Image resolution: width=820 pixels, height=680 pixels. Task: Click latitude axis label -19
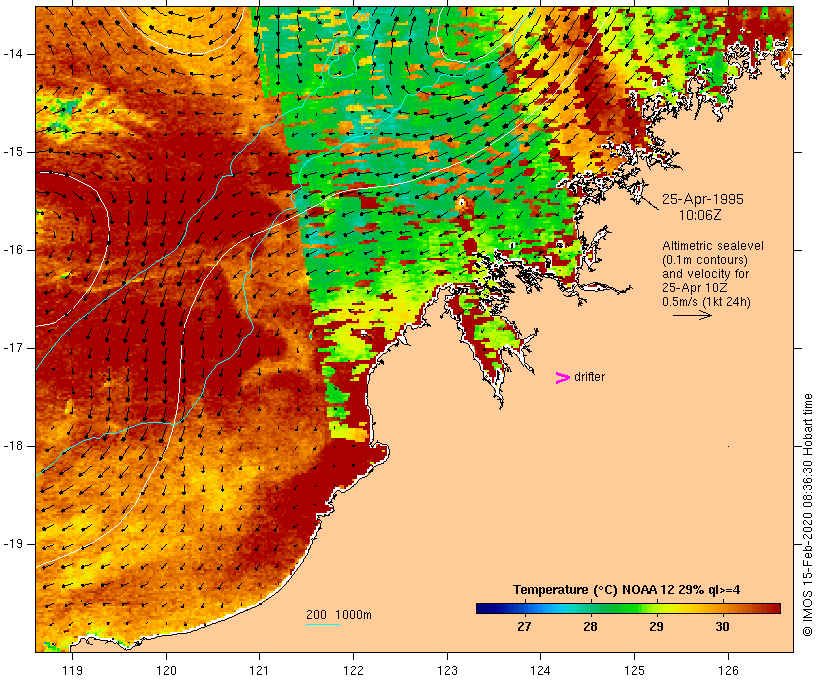coord(13,544)
